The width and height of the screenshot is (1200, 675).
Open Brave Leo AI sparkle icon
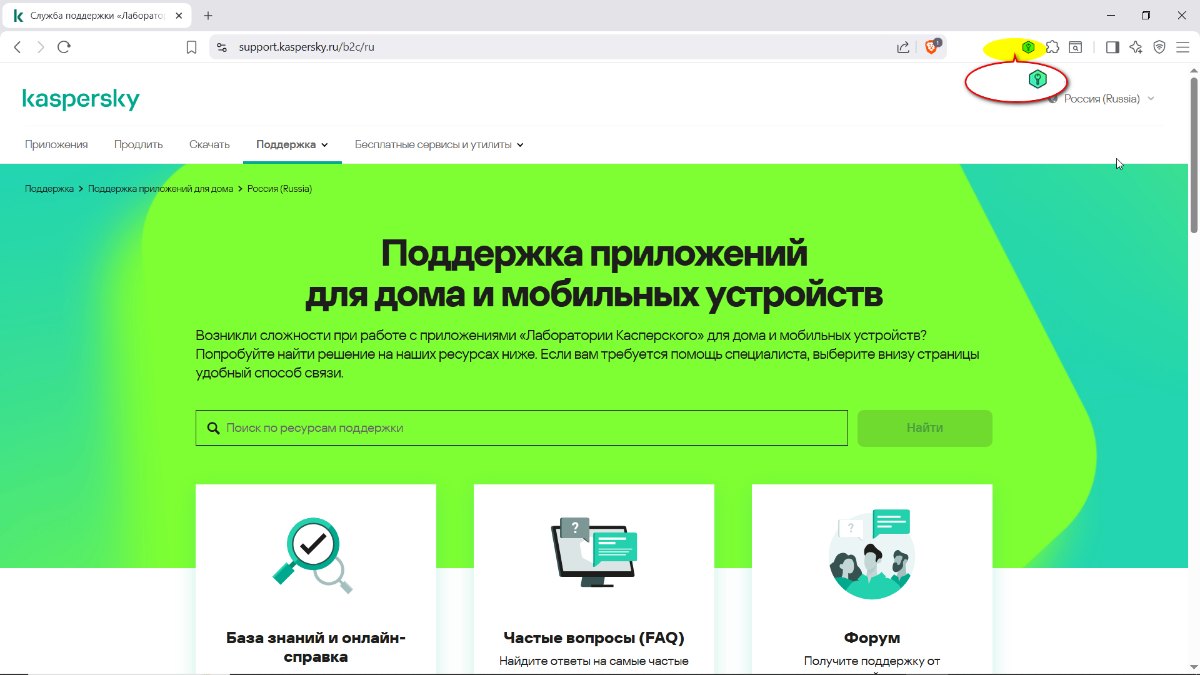click(x=1136, y=47)
